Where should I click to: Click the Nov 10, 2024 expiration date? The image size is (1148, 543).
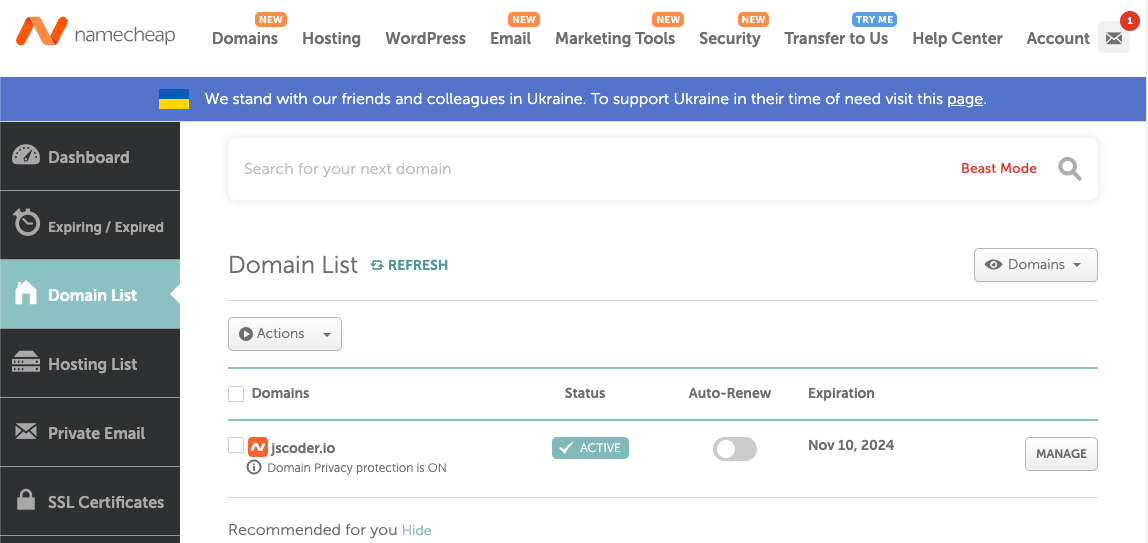point(851,444)
